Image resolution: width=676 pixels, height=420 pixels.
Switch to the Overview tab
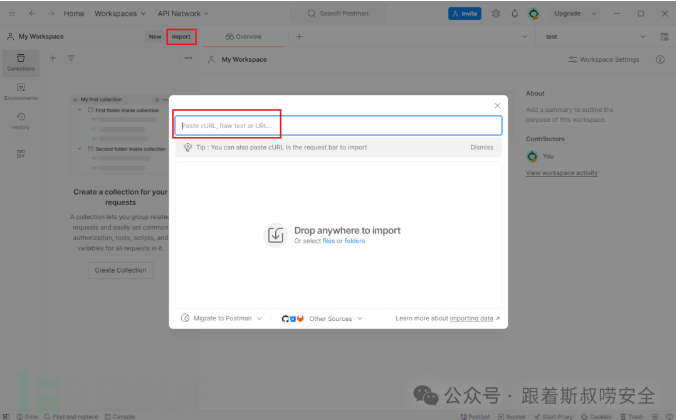coord(243,37)
